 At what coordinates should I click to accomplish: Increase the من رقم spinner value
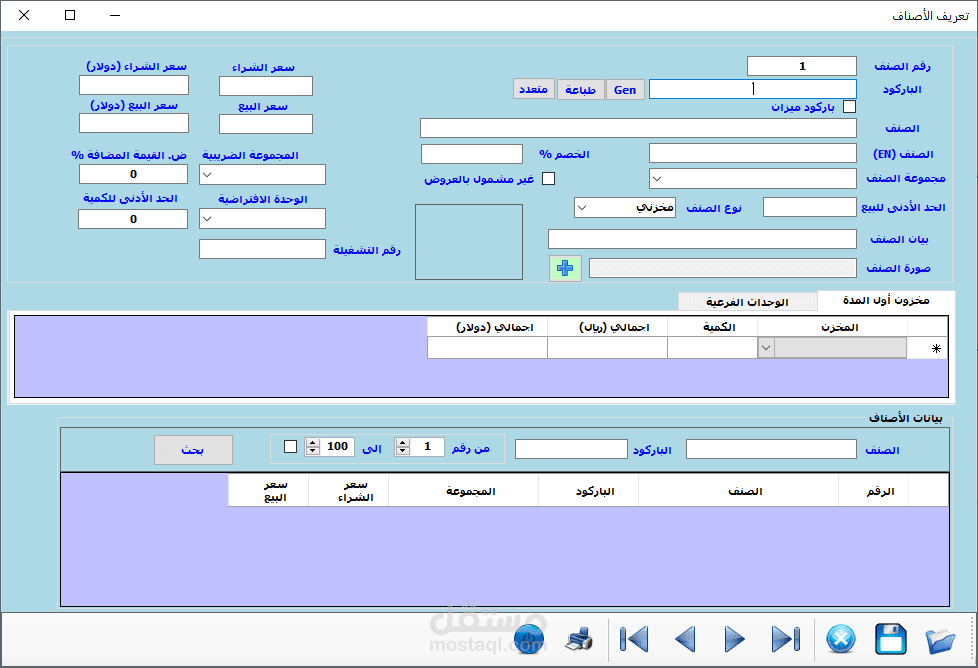pos(403,443)
